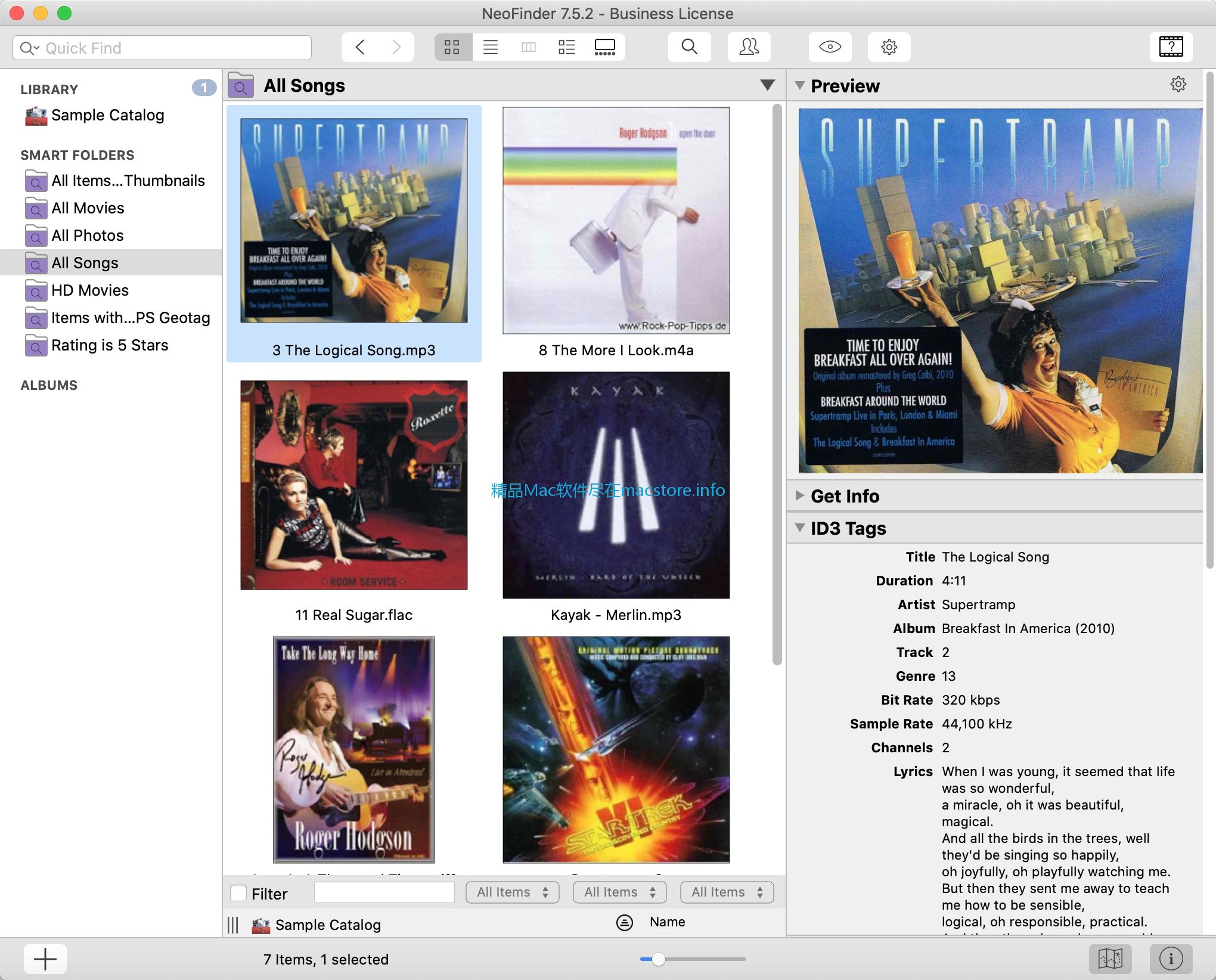Click Album value Breakfast In America (2010)
This screenshot has height=980, width=1216.
(1028, 628)
